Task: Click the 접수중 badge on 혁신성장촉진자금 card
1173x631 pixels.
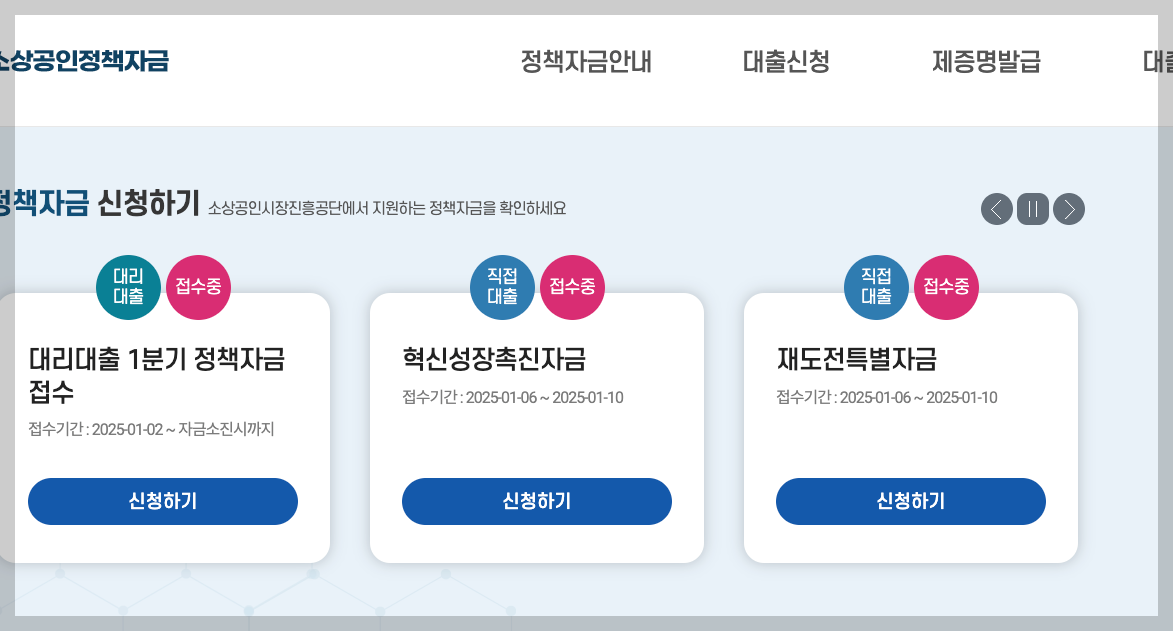Action: [572, 287]
